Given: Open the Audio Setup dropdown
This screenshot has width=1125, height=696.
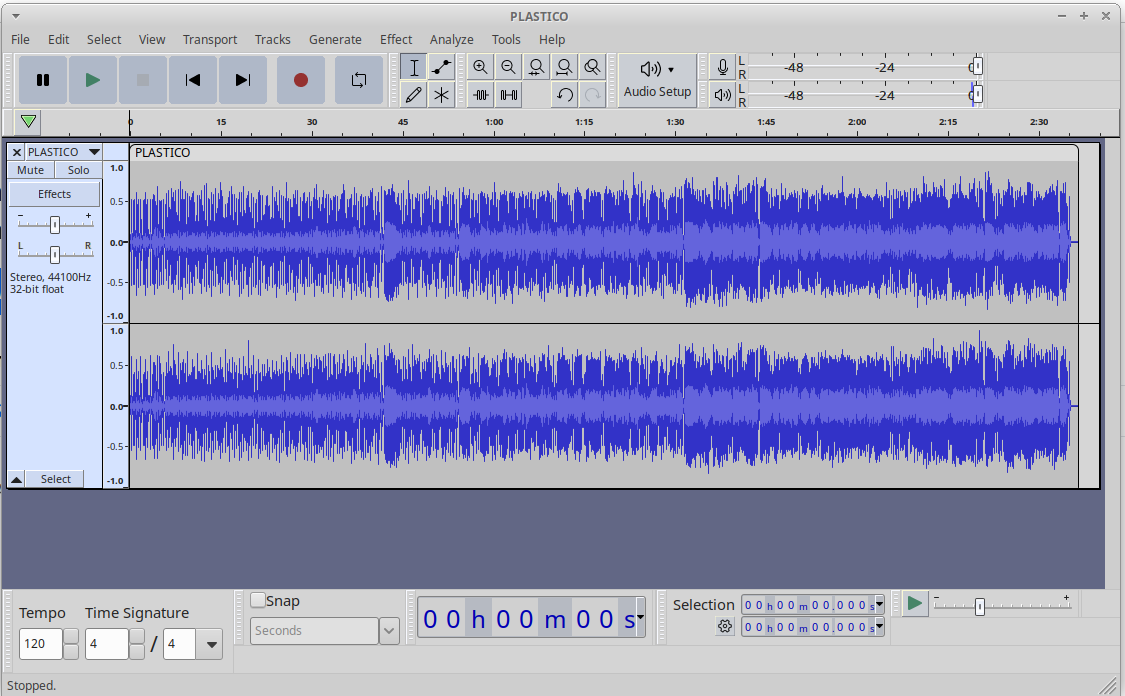Looking at the screenshot, I should 657,80.
